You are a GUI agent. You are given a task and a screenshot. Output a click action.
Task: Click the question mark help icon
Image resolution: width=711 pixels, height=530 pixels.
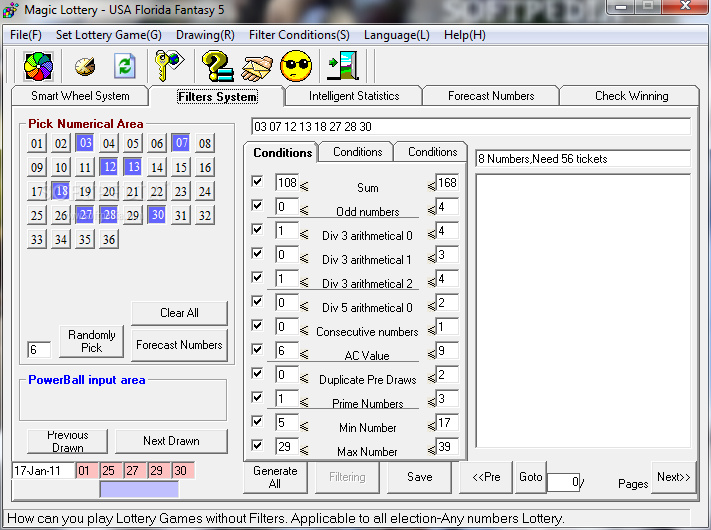pos(217,66)
